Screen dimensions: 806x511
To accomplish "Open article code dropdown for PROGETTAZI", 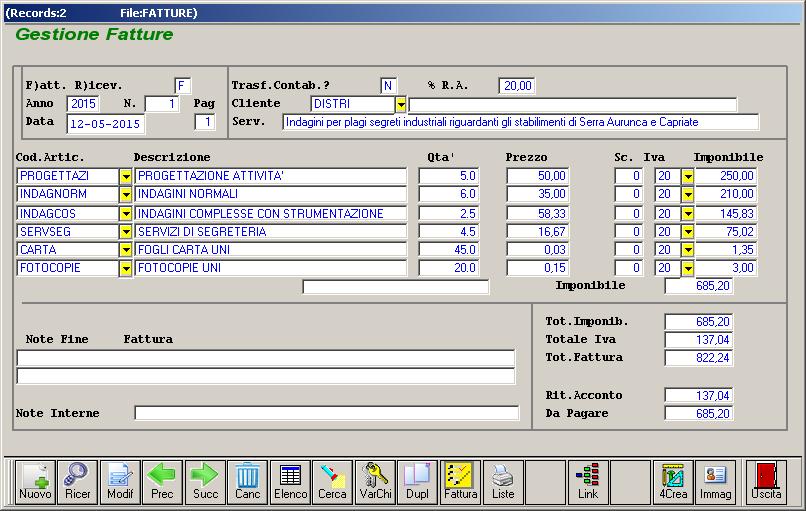I will 125,177.
